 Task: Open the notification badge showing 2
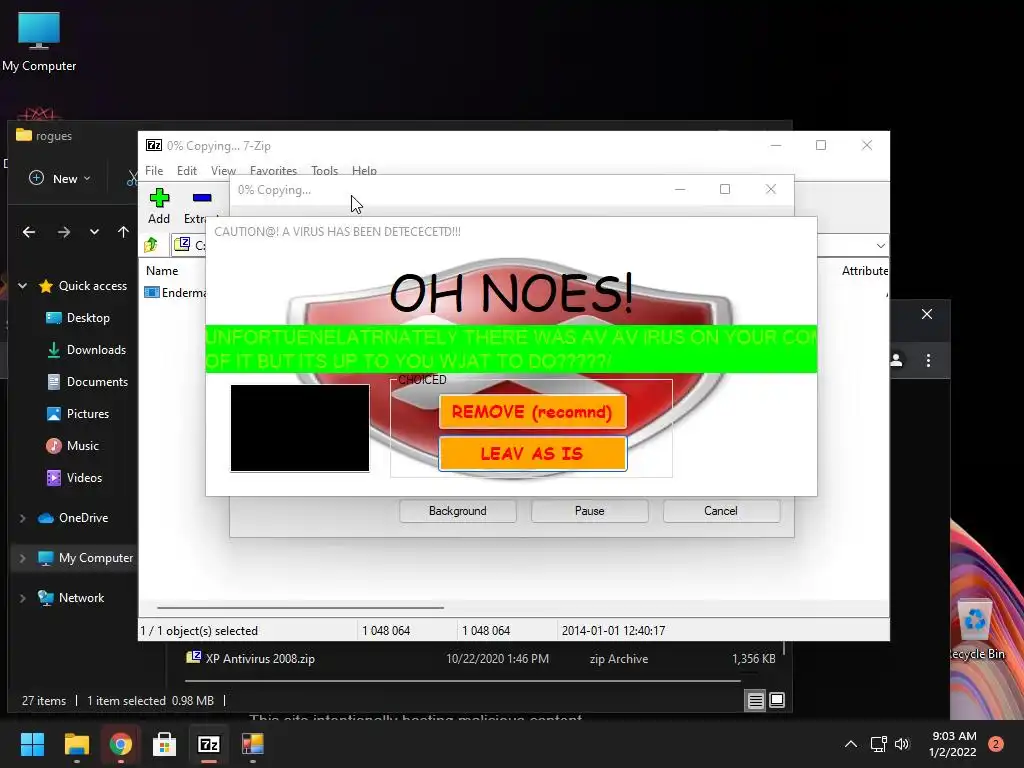pyautogui.click(x=996, y=744)
